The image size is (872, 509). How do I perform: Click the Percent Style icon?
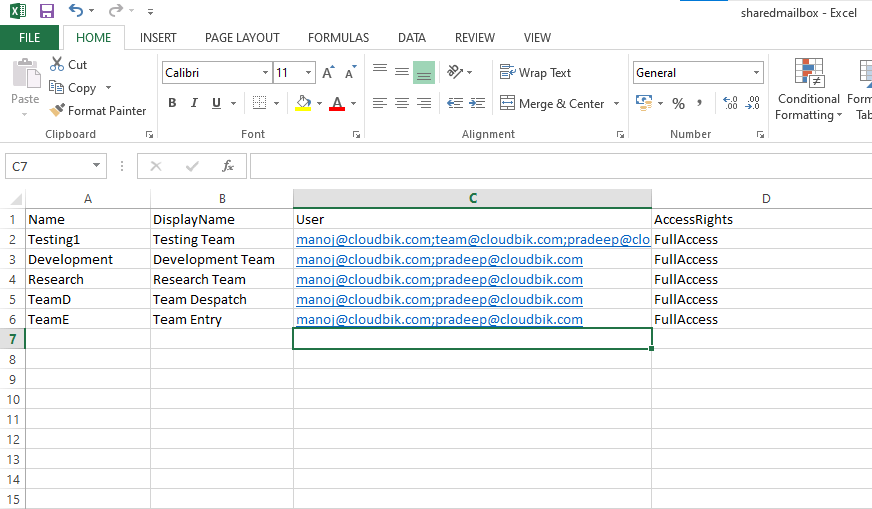click(678, 103)
